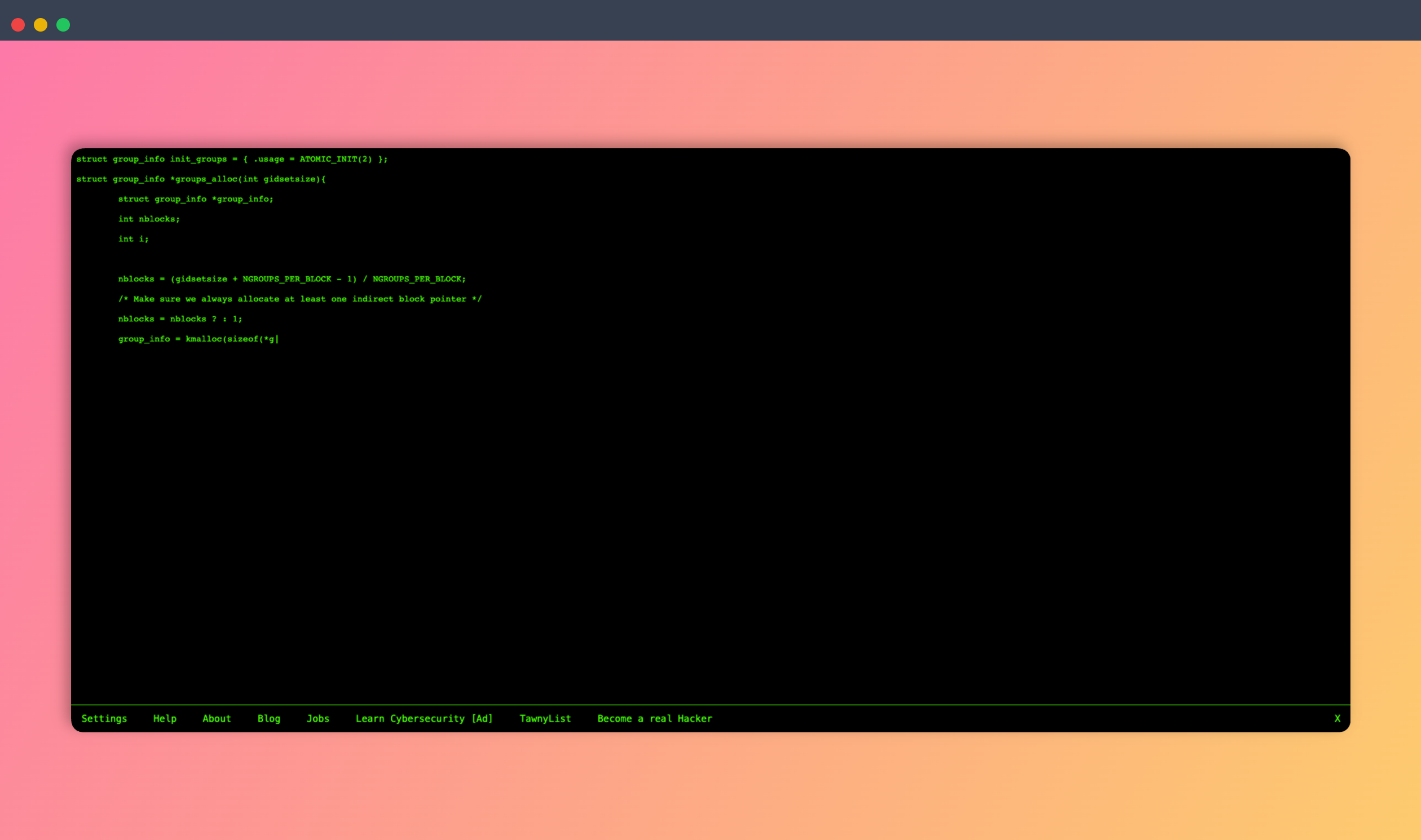Open the About link in footer
1421x840 pixels.
click(x=217, y=718)
